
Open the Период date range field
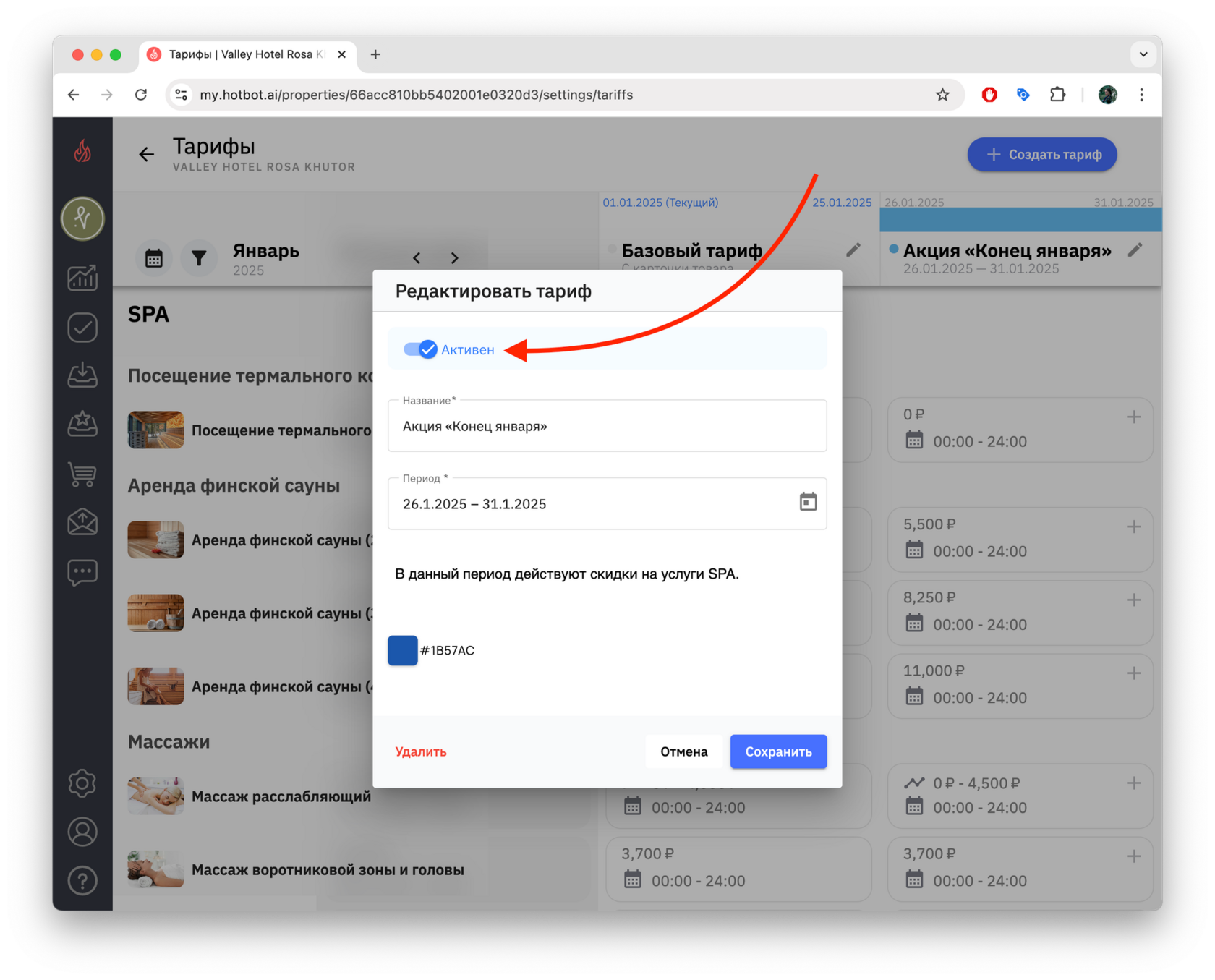tap(607, 503)
